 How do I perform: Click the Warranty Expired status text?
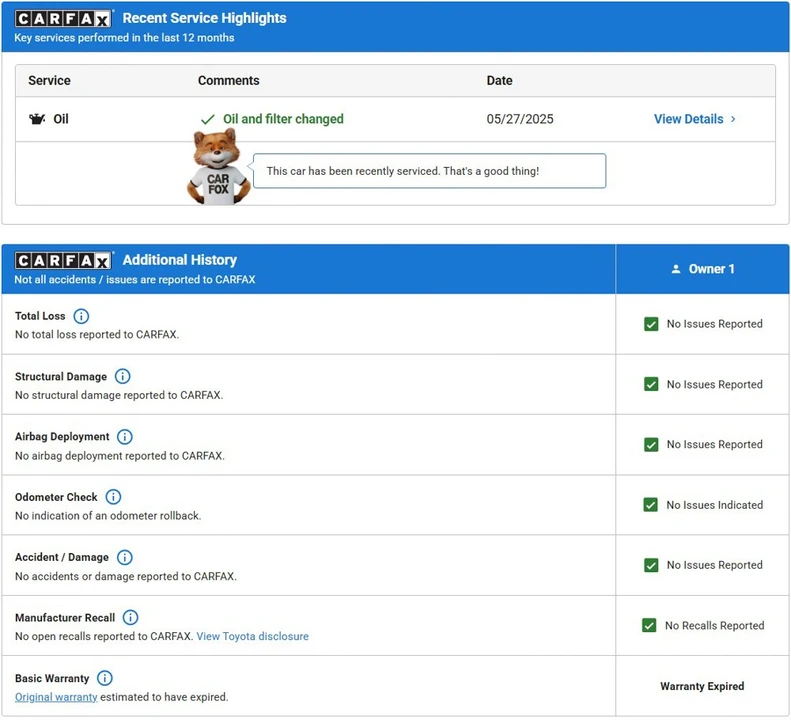[x=702, y=686]
